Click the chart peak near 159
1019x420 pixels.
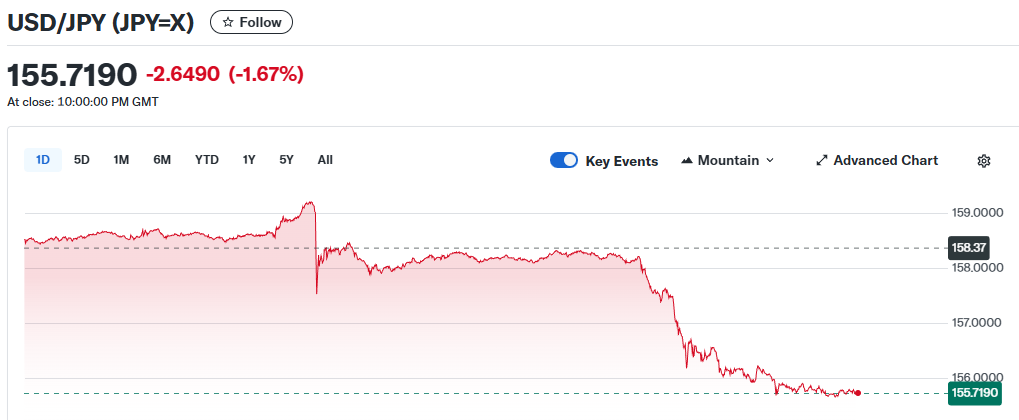click(x=312, y=203)
